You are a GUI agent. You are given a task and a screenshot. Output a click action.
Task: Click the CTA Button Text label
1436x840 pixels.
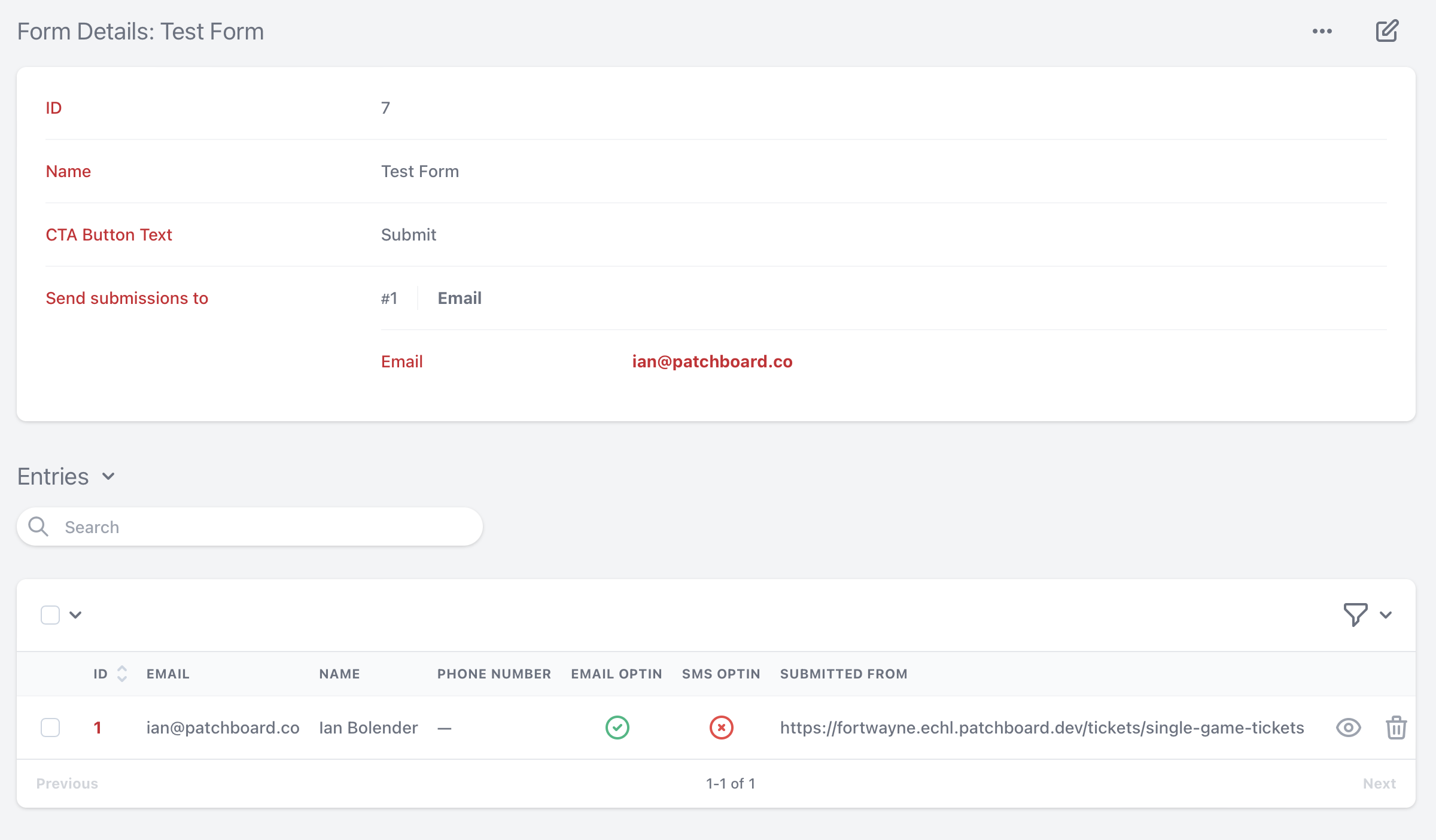tap(109, 235)
